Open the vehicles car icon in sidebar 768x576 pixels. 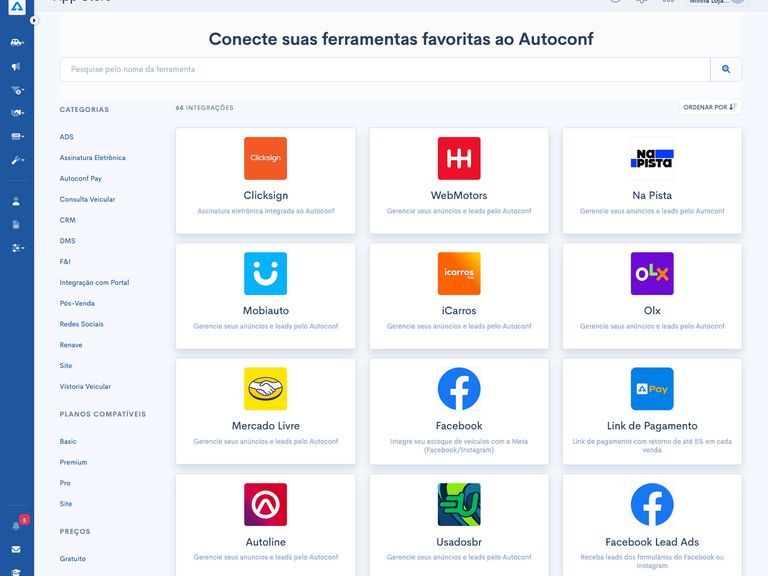point(16,43)
